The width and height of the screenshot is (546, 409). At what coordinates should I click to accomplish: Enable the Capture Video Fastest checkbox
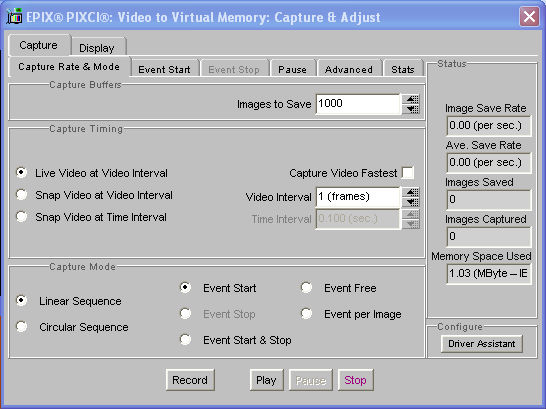coord(408,173)
